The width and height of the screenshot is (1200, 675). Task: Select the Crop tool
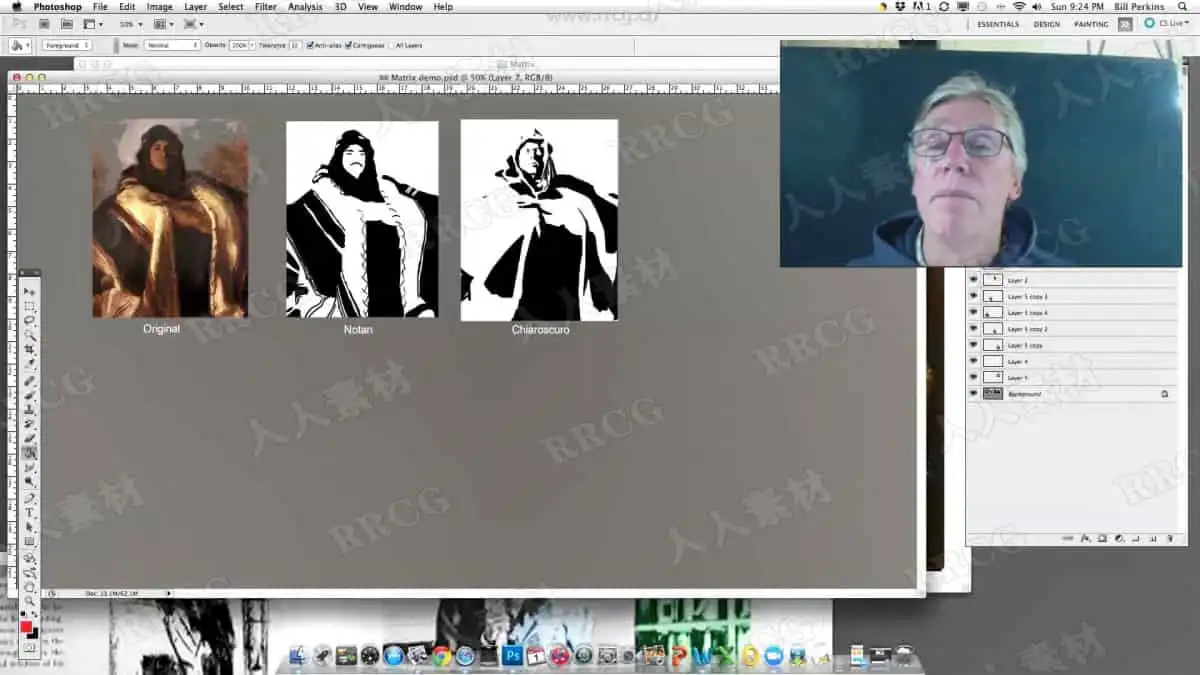pos(30,348)
